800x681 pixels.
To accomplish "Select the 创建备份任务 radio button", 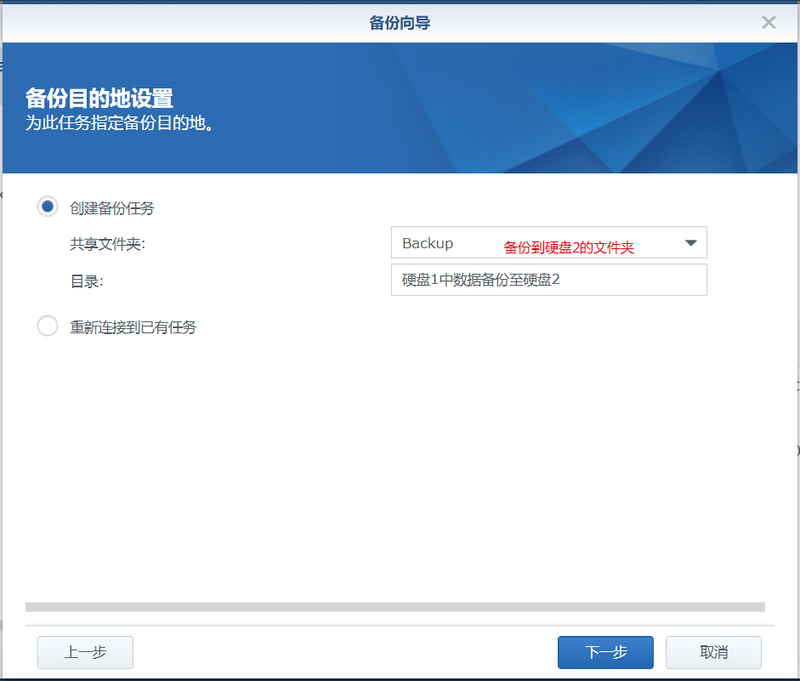I will (47, 207).
